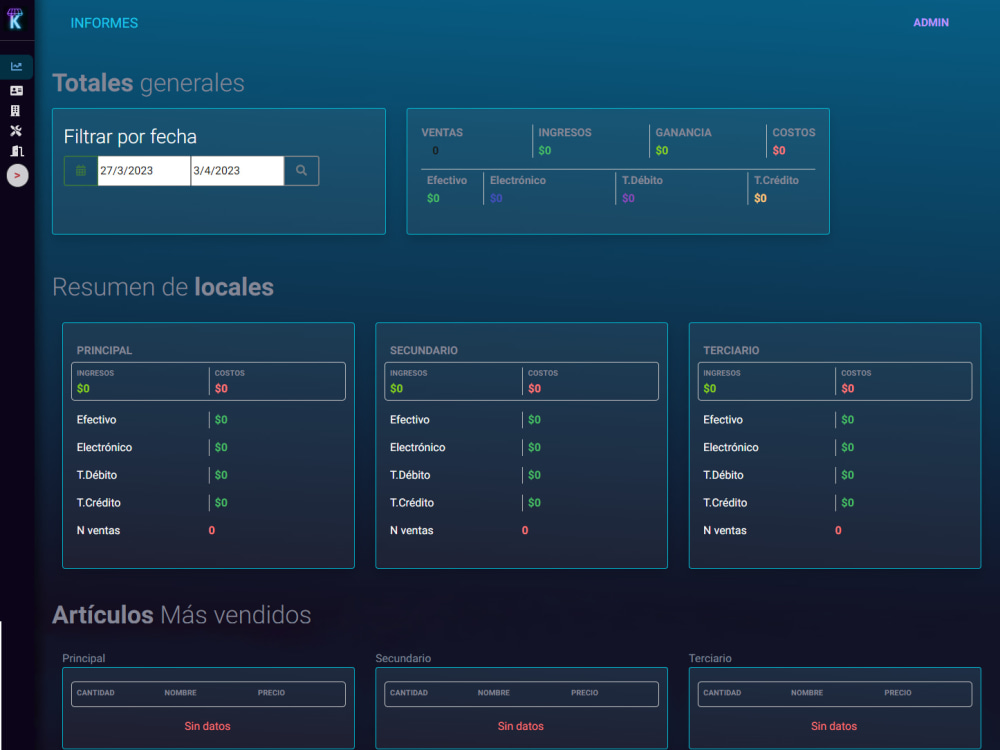Click the COSTOS label in general totals
This screenshot has height=750, width=1000.
[793, 133]
